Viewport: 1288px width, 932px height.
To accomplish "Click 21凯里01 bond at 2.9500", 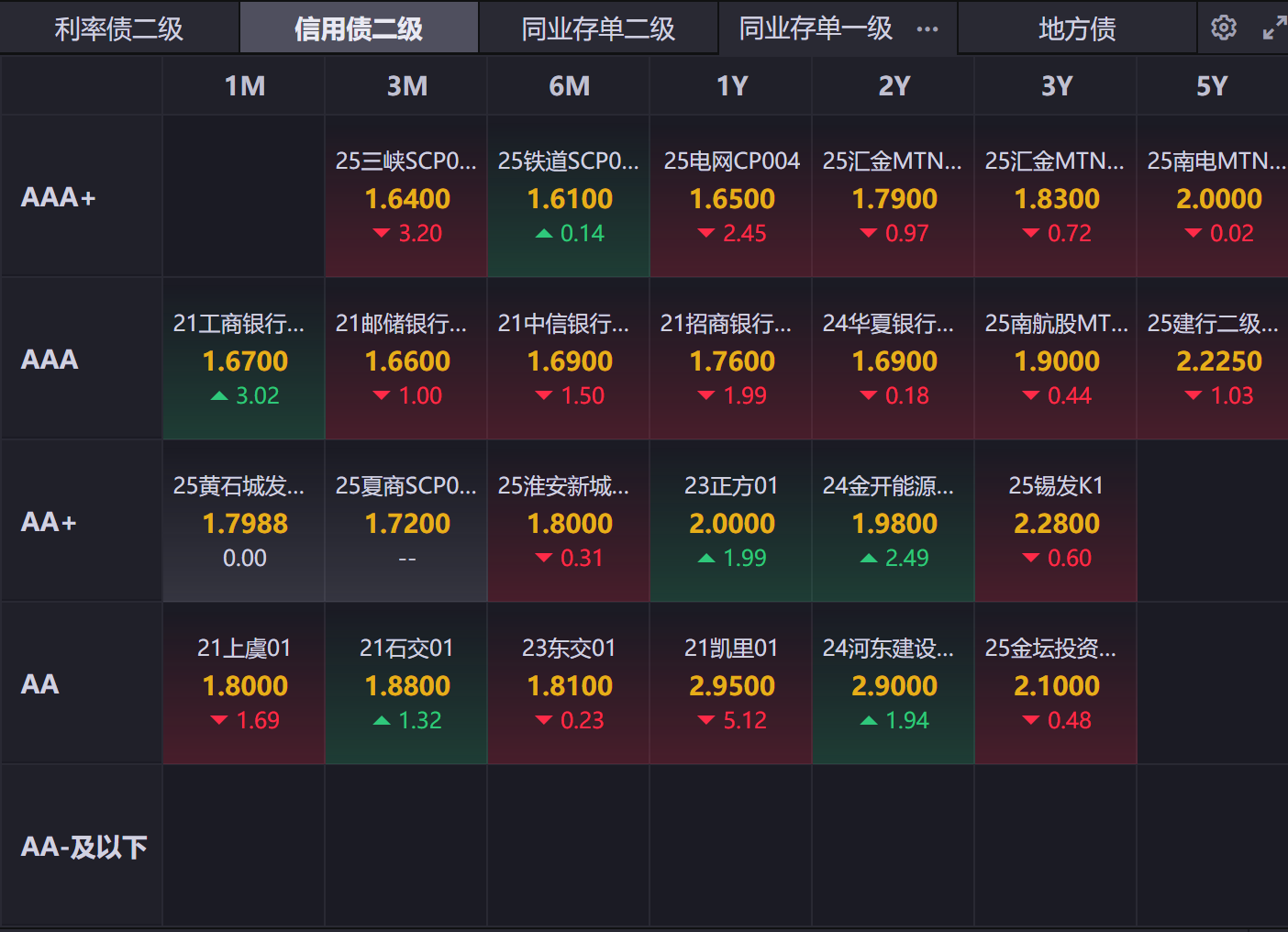I will click(x=731, y=684).
